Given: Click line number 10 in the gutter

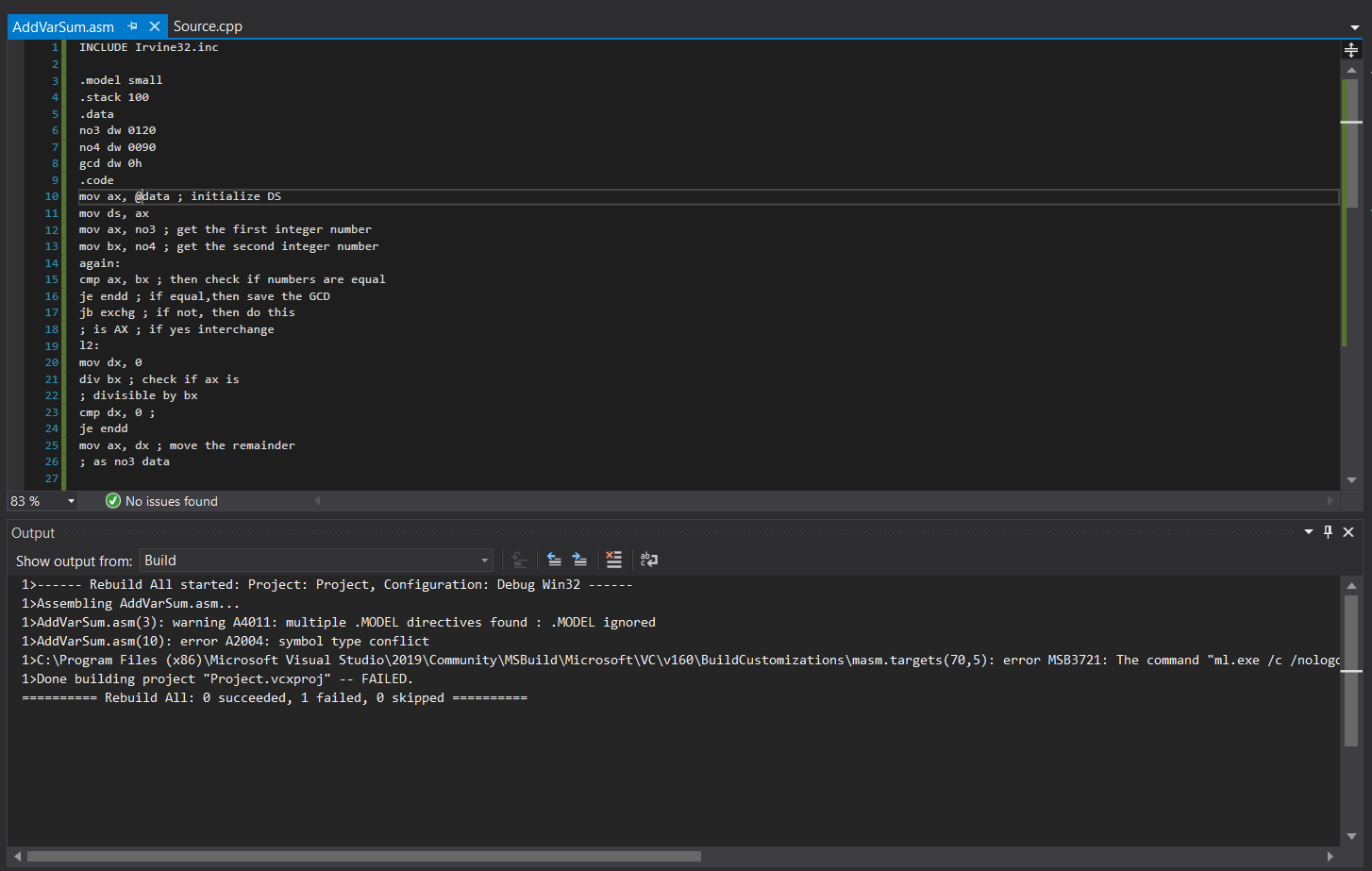Looking at the screenshot, I should [x=51, y=196].
